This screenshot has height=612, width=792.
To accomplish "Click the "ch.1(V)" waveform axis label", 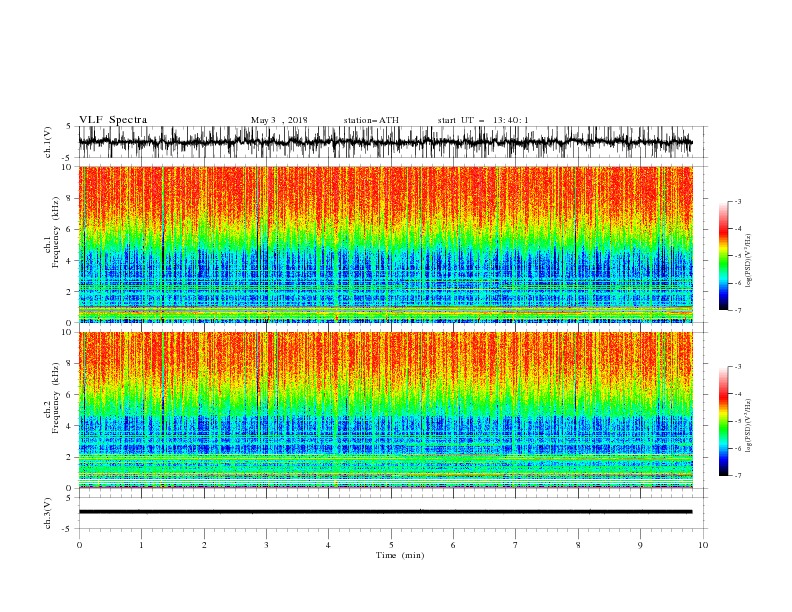I will [48, 142].
